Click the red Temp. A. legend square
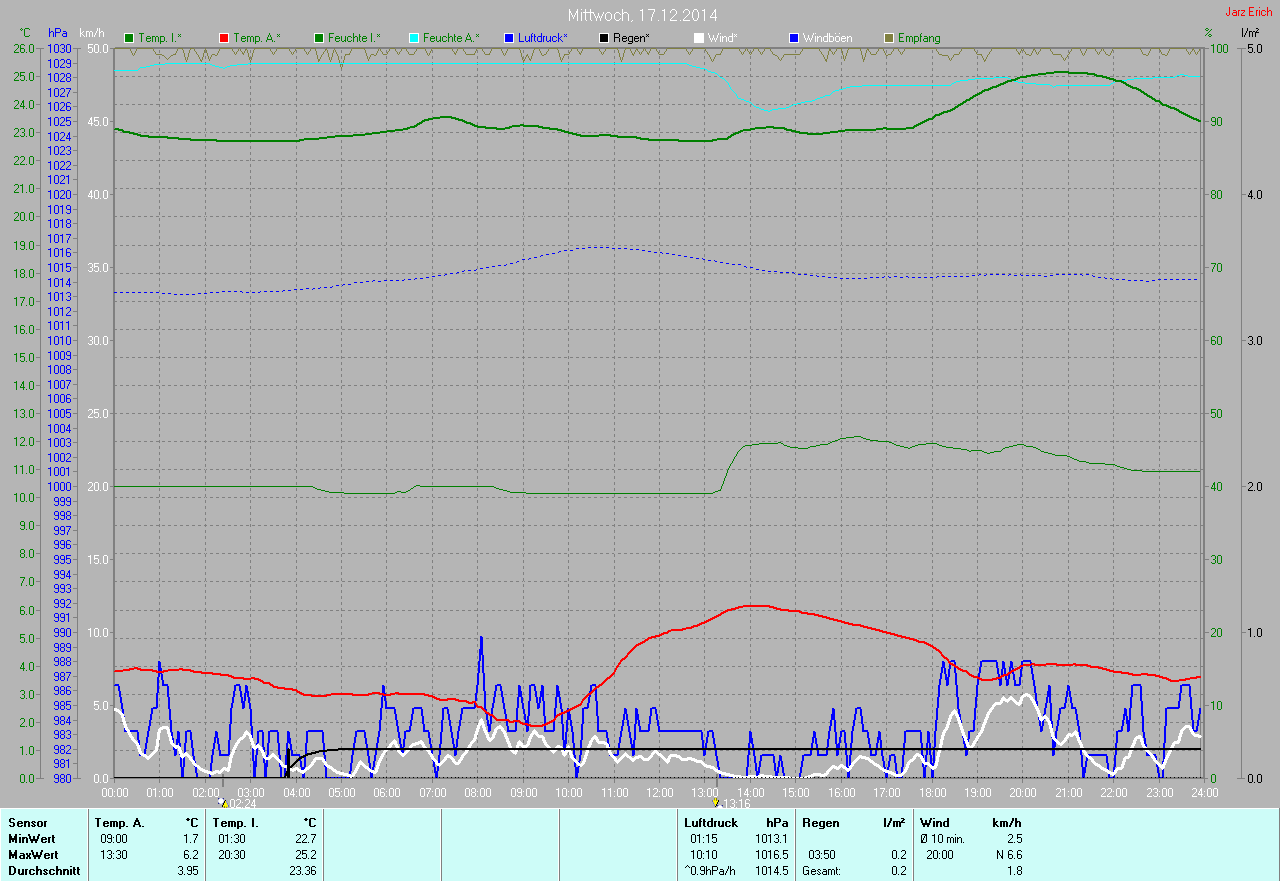 click(x=223, y=38)
